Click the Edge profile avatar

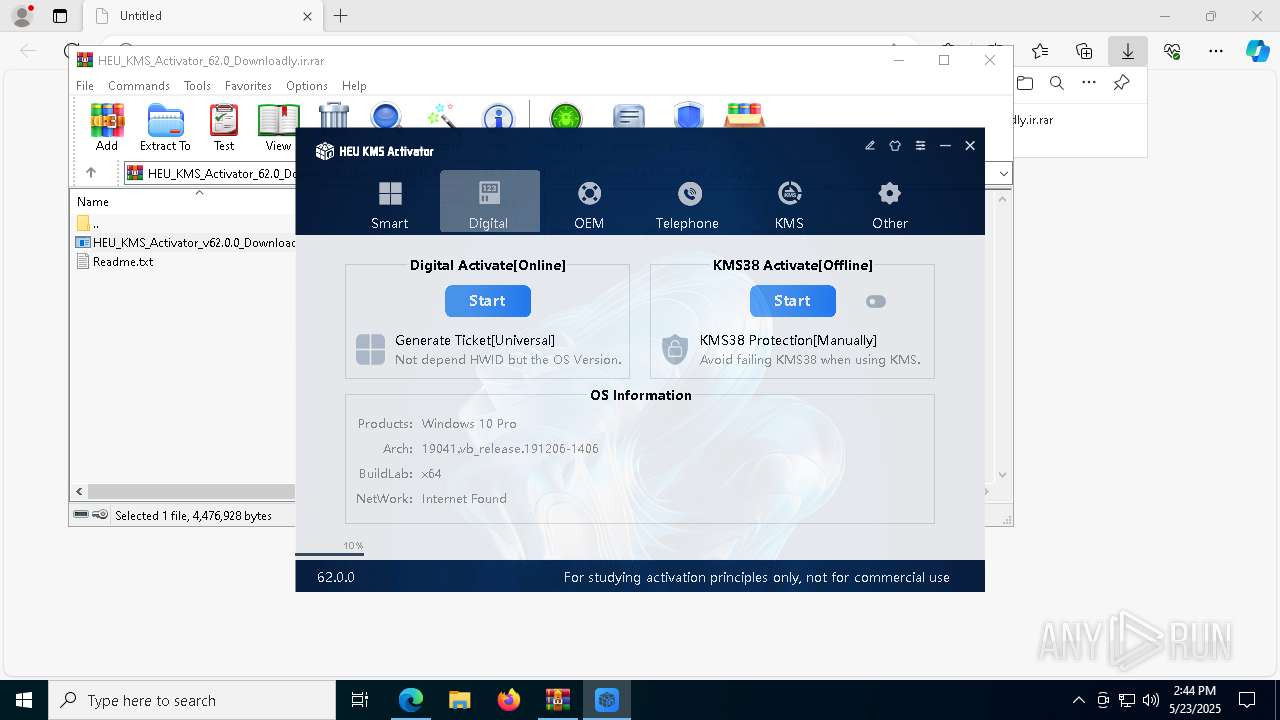21,16
